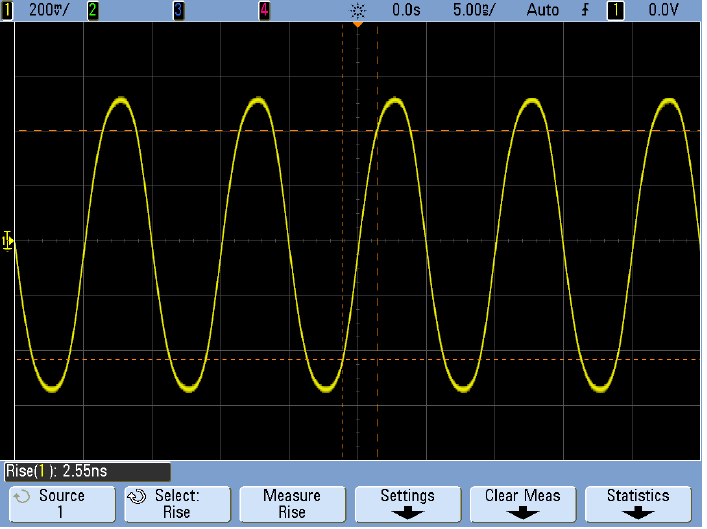Viewport: 707px width, 529px height.
Task: Click the sun-shaped icon beside the delay readout
Action: [x=358, y=10]
